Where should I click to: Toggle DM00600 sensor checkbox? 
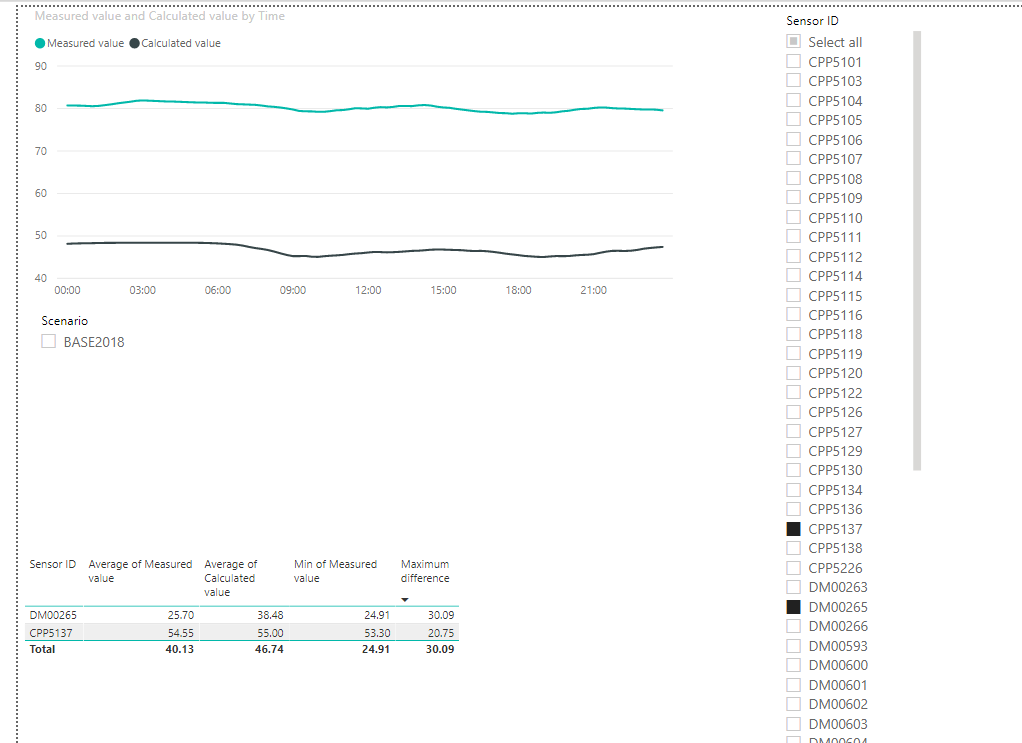[x=793, y=665]
